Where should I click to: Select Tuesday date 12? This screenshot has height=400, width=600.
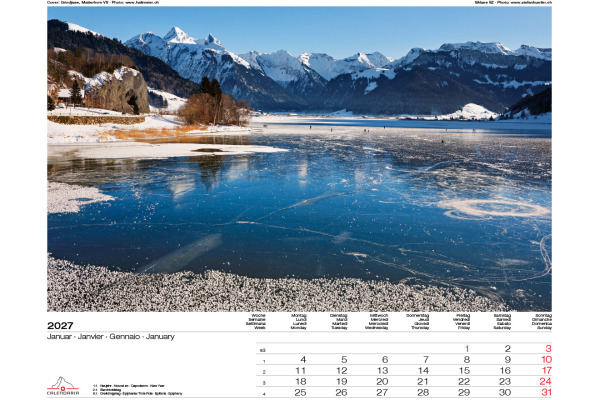342,371
